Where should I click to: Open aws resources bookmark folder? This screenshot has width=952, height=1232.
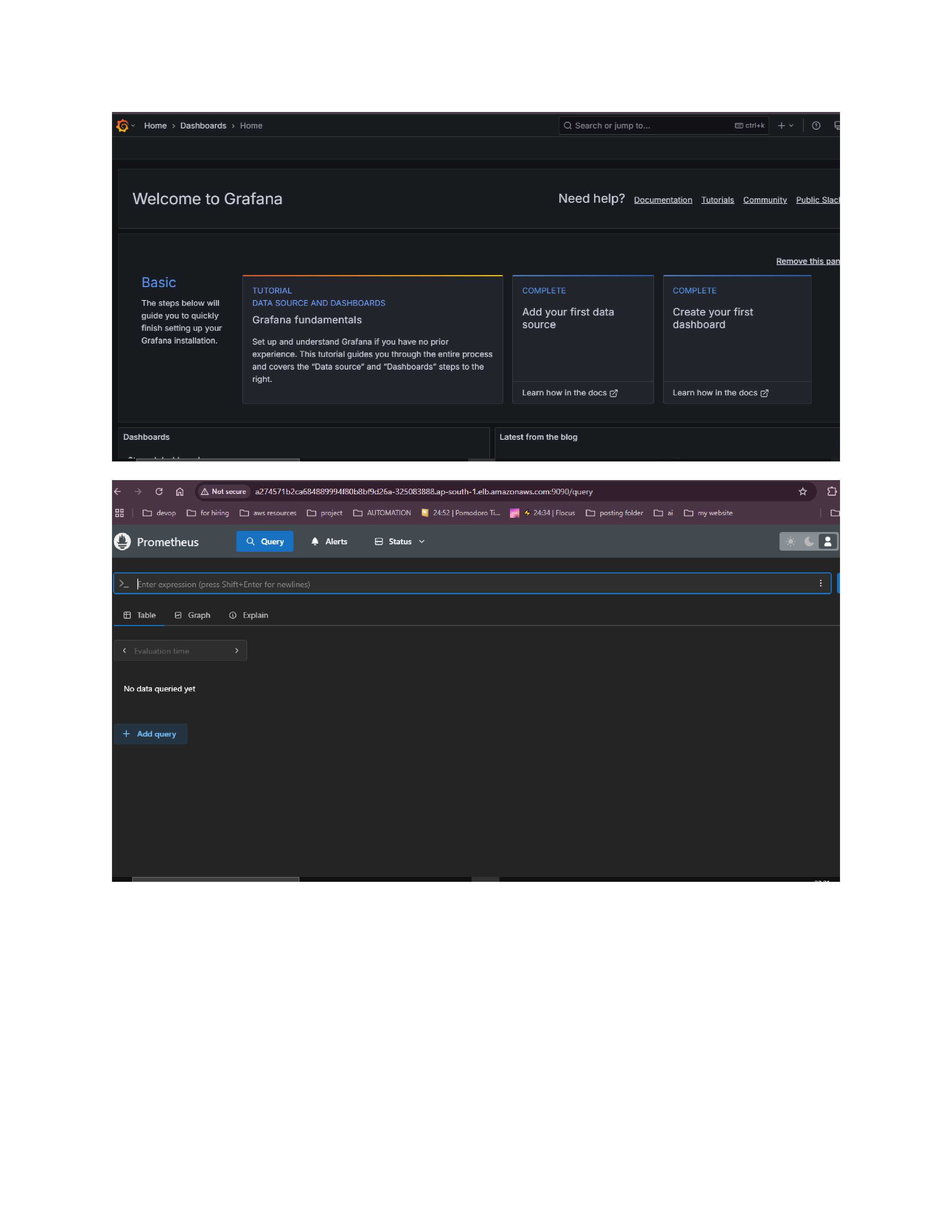click(268, 513)
